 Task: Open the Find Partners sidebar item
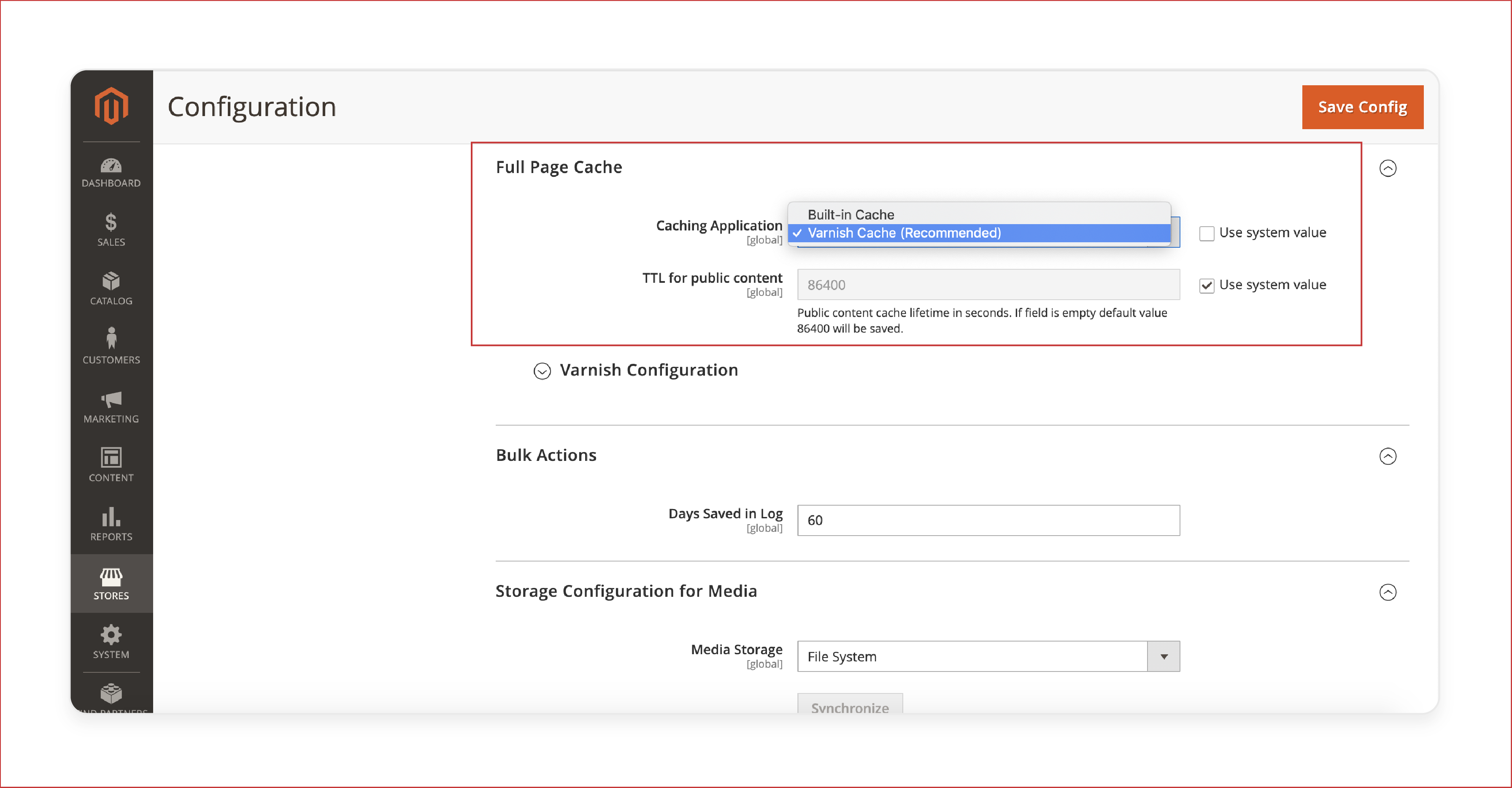pyautogui.click(x=111, y=698)
